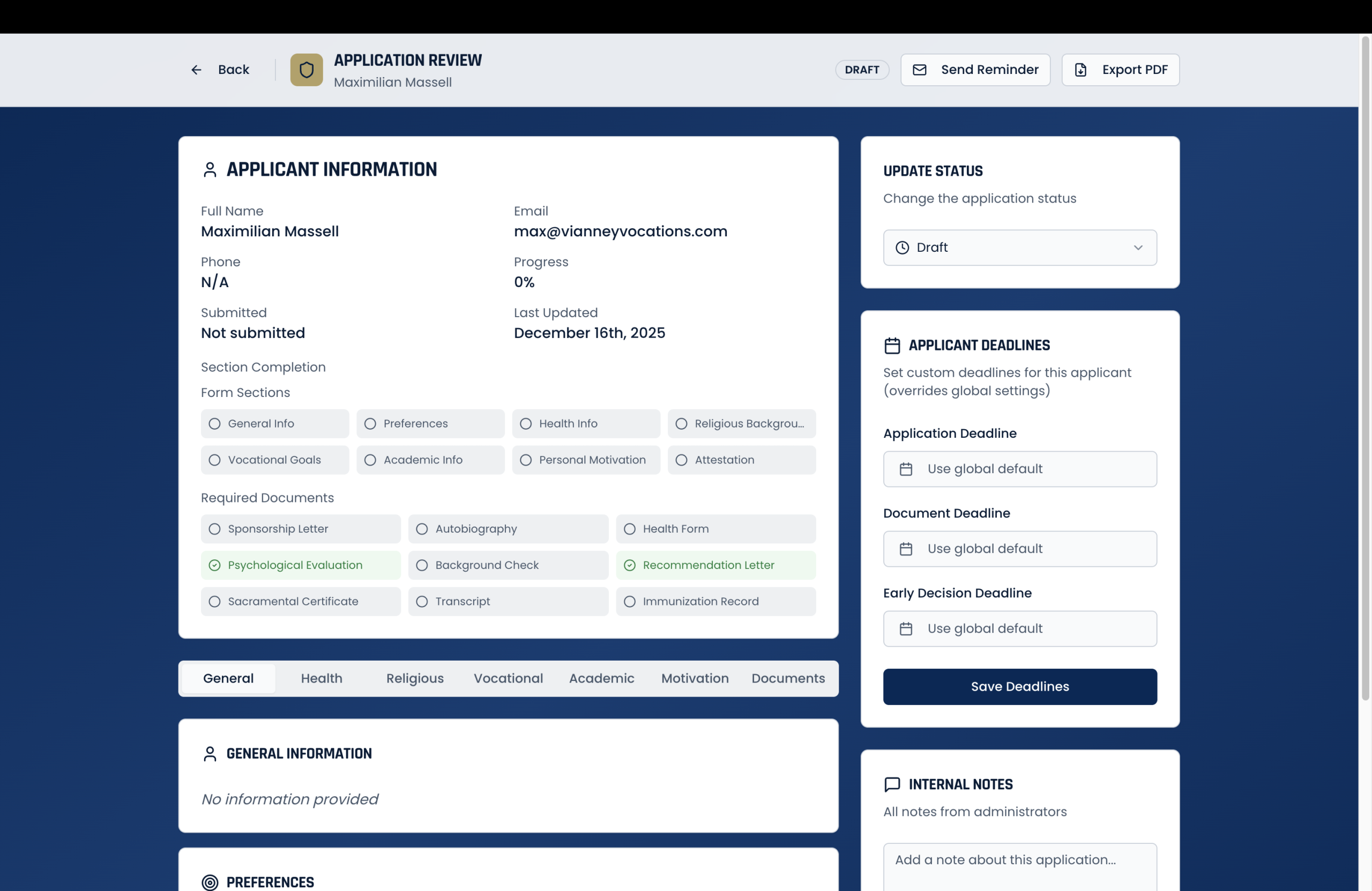Click the green check on Psychological Evaluation
Screen dimensions: 1372x891
tap(214, 565)
